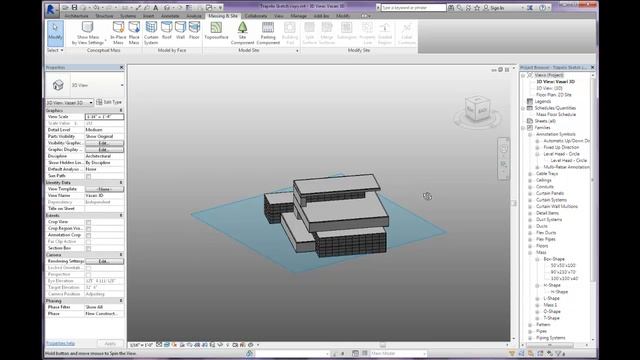Click the favorites star icon in title bar
The height and width of the screenshot is (360, 640).
[477, 7]
